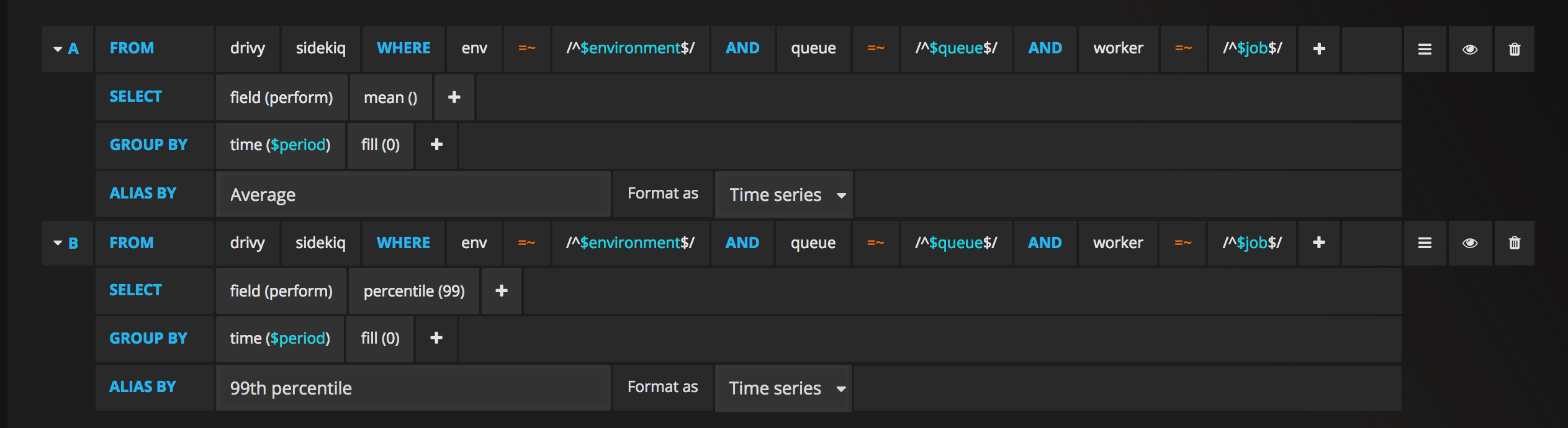Image resolution: width=1568 pixels, height=428 pixels.
Task: Add SELECT function plus in query A
Action: coord(454,97)
